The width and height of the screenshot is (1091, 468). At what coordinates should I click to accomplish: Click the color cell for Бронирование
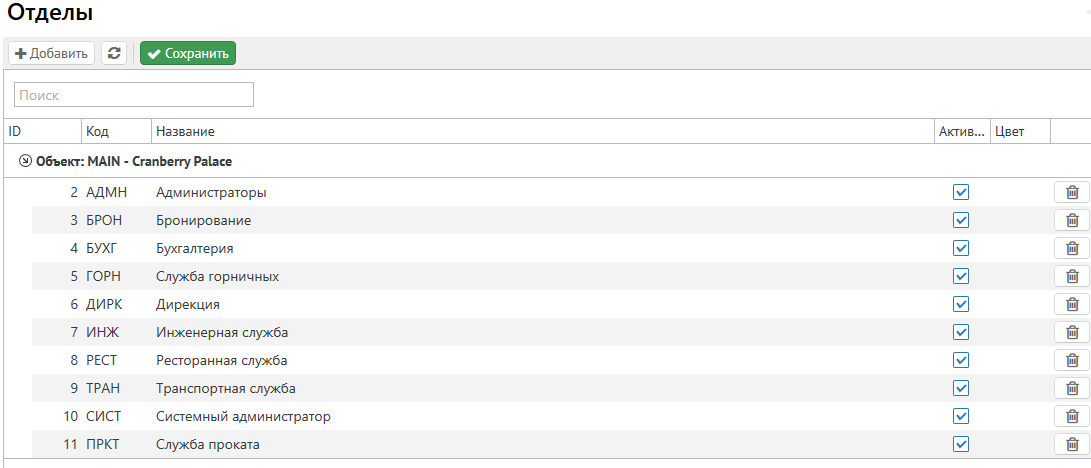click(x=1019, y=221)
